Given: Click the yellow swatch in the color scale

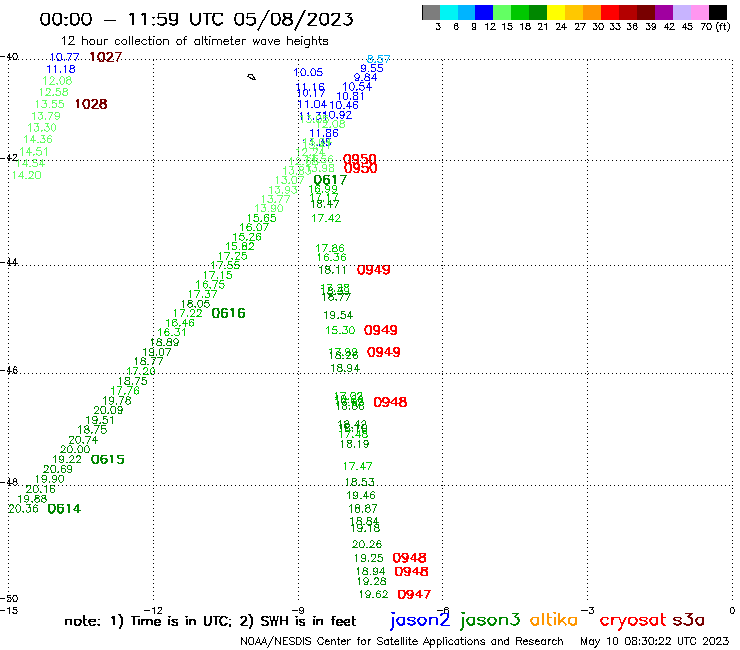Looking at the screenshot, I should tap(556, 12).
